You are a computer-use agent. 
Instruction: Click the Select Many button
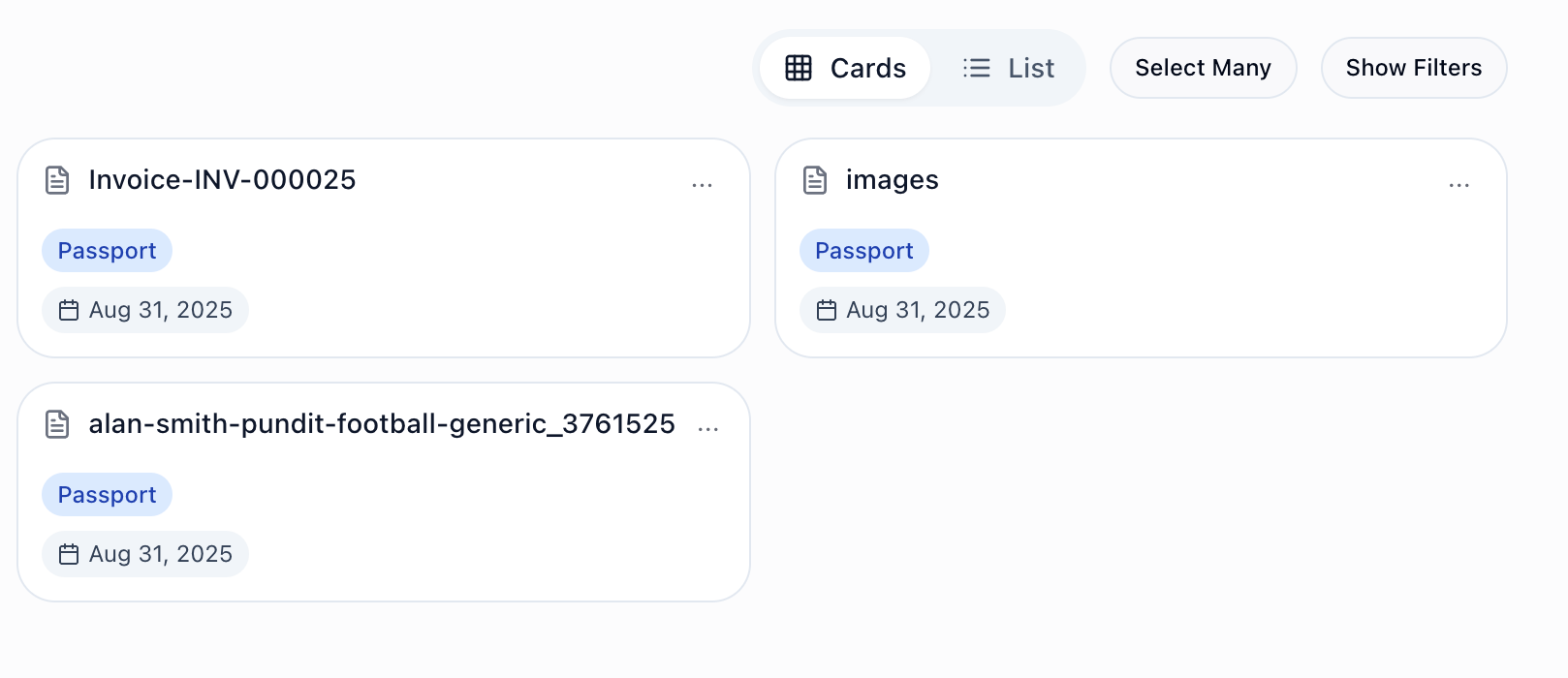(1203, 68)
